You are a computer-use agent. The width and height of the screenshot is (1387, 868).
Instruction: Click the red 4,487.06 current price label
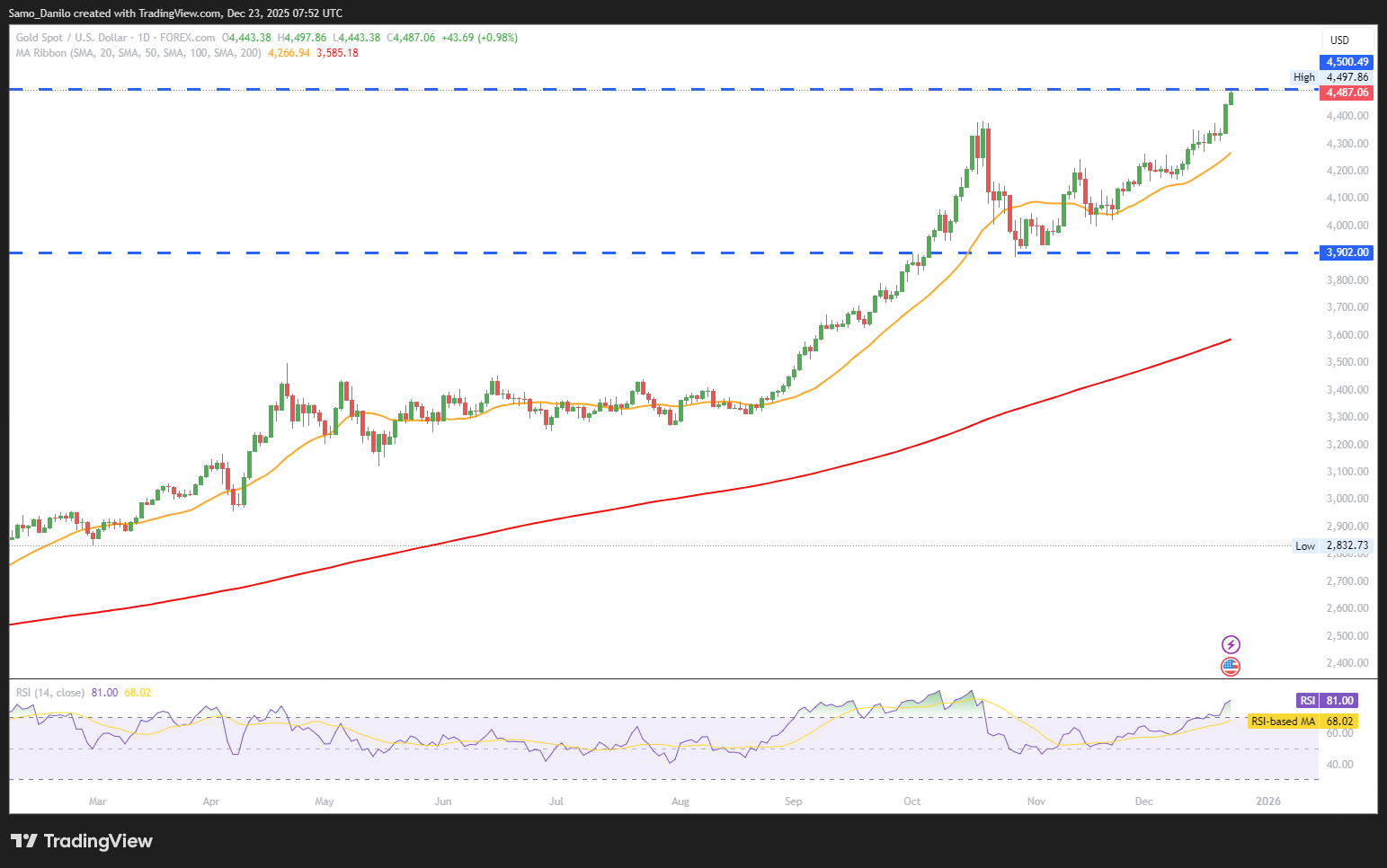(1347, 93)
